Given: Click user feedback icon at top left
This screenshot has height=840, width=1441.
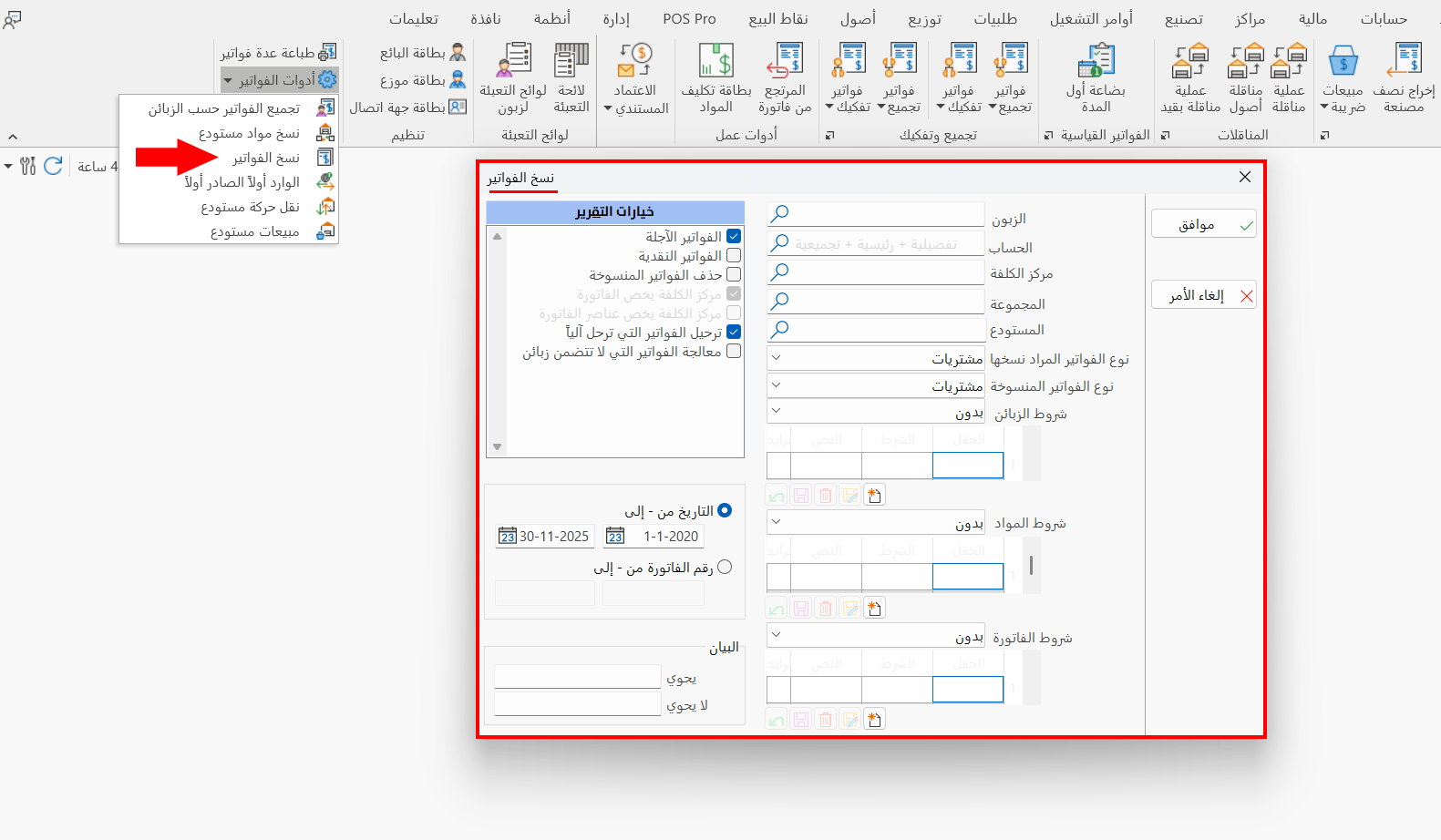Looking at the screenshot, I should click(x=12, y=19).
